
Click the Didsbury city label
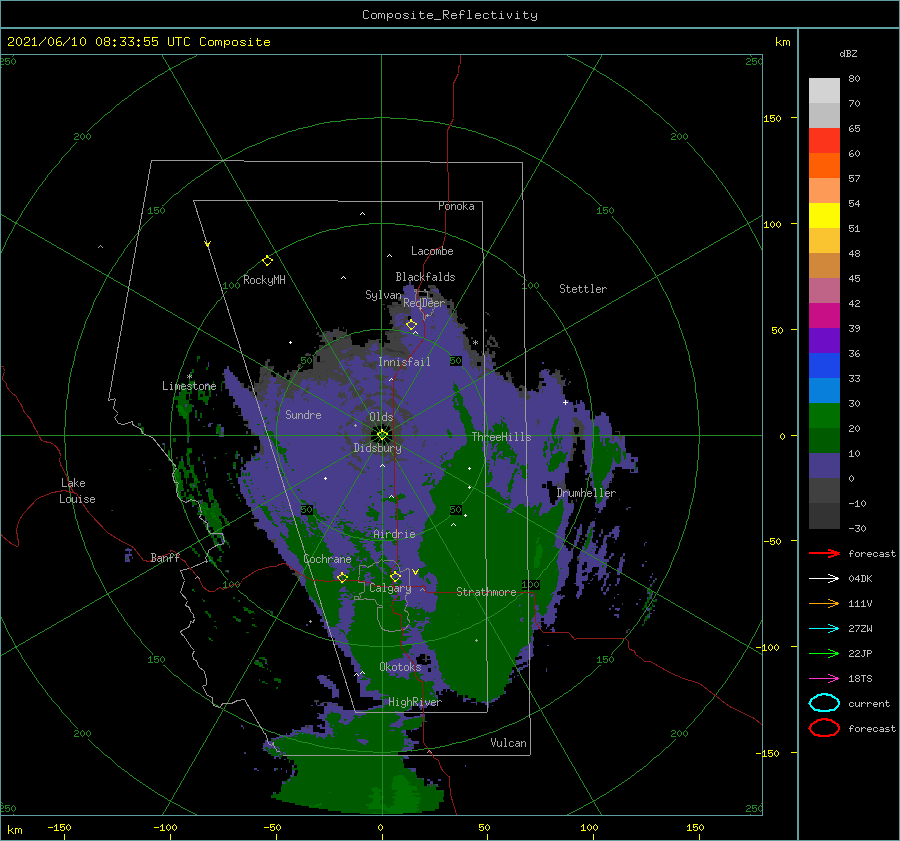click(x=378, y=448)
